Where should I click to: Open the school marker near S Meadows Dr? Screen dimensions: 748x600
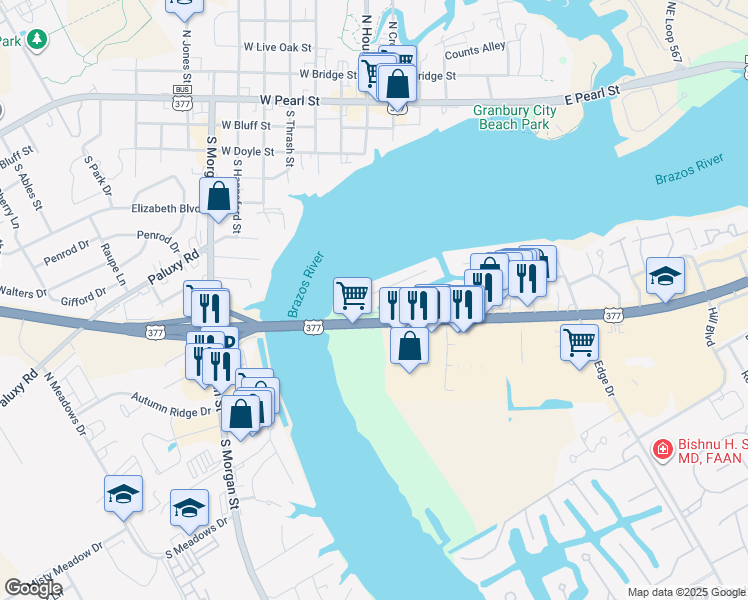pyautogui.click(x=189, y=511)
